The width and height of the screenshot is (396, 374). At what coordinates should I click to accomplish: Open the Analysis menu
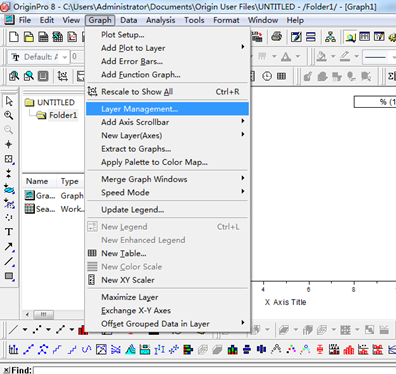(160, 20)
